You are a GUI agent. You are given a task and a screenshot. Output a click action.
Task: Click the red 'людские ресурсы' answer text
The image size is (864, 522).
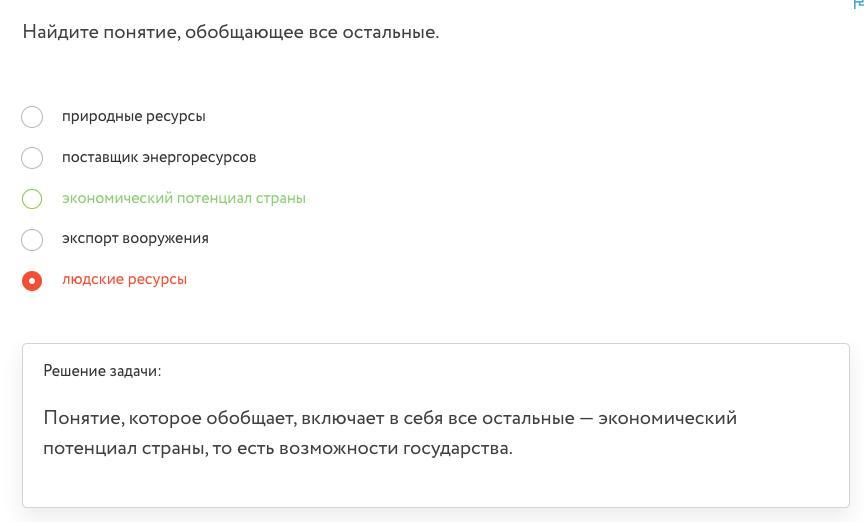124,279
